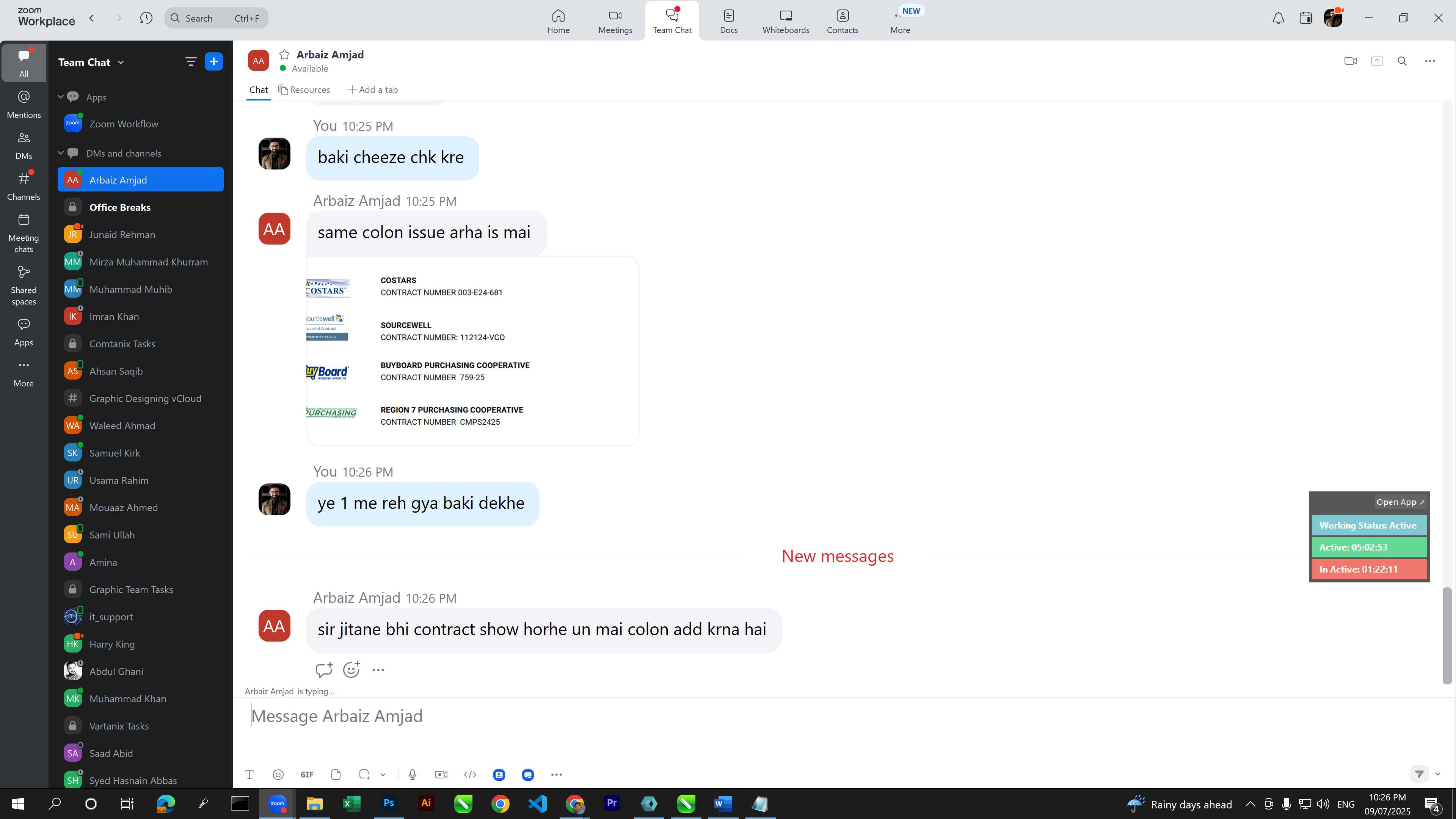Open the calendar icon in top bar

[x=1305, y=18]
